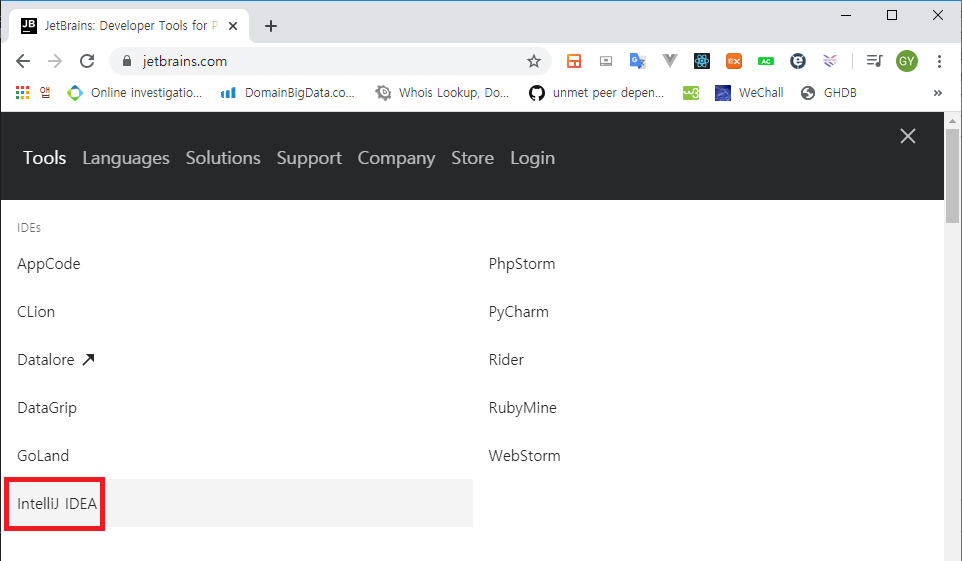Click the site lock icon in address bar
This screenshot has width=962, height=561.
[x=127, y=61]
